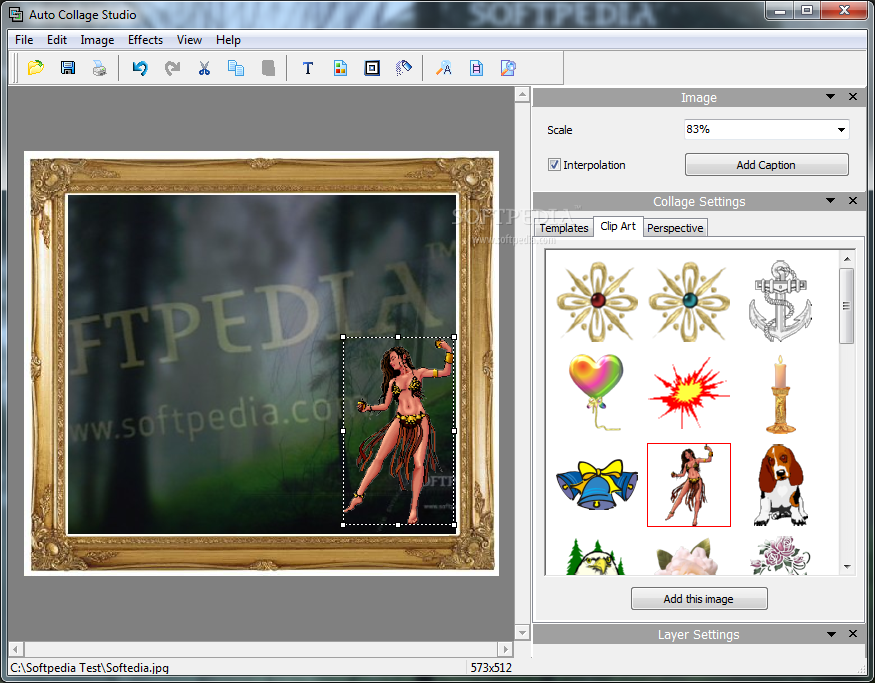Click the fit-page document icon
Image resolution: width=875 pixels, height=683 pixels.
476,68
